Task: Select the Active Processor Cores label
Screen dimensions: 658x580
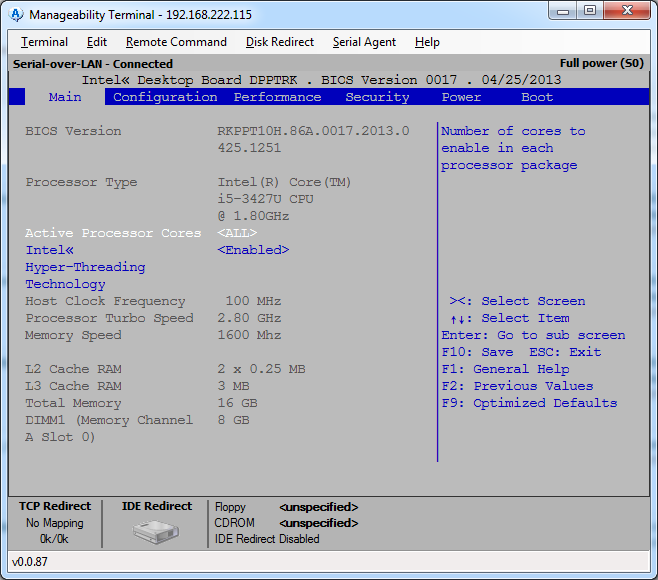Action: tap(113, 233)
